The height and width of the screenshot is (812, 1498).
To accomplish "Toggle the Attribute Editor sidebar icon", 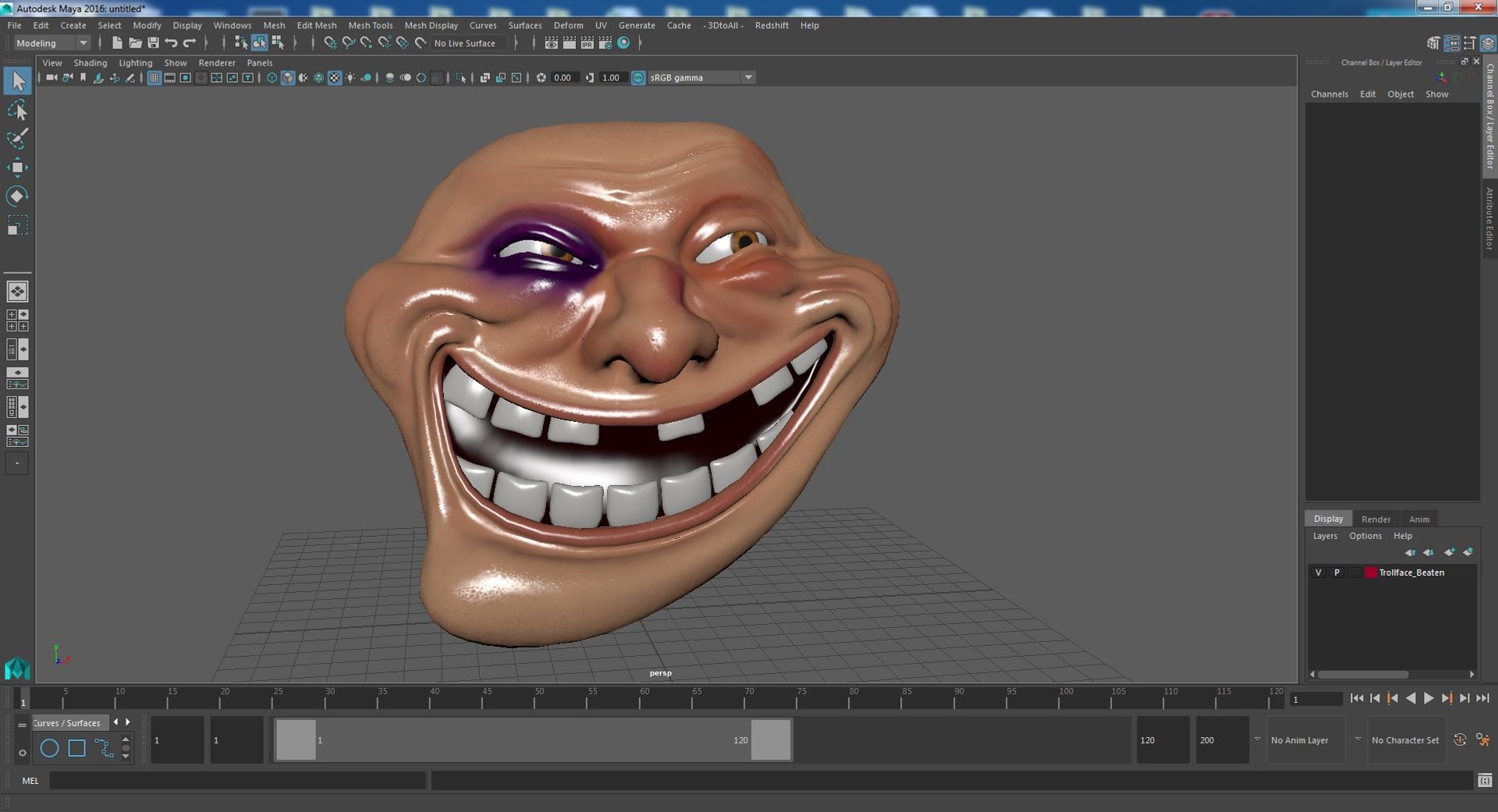I will (1452, 43).
